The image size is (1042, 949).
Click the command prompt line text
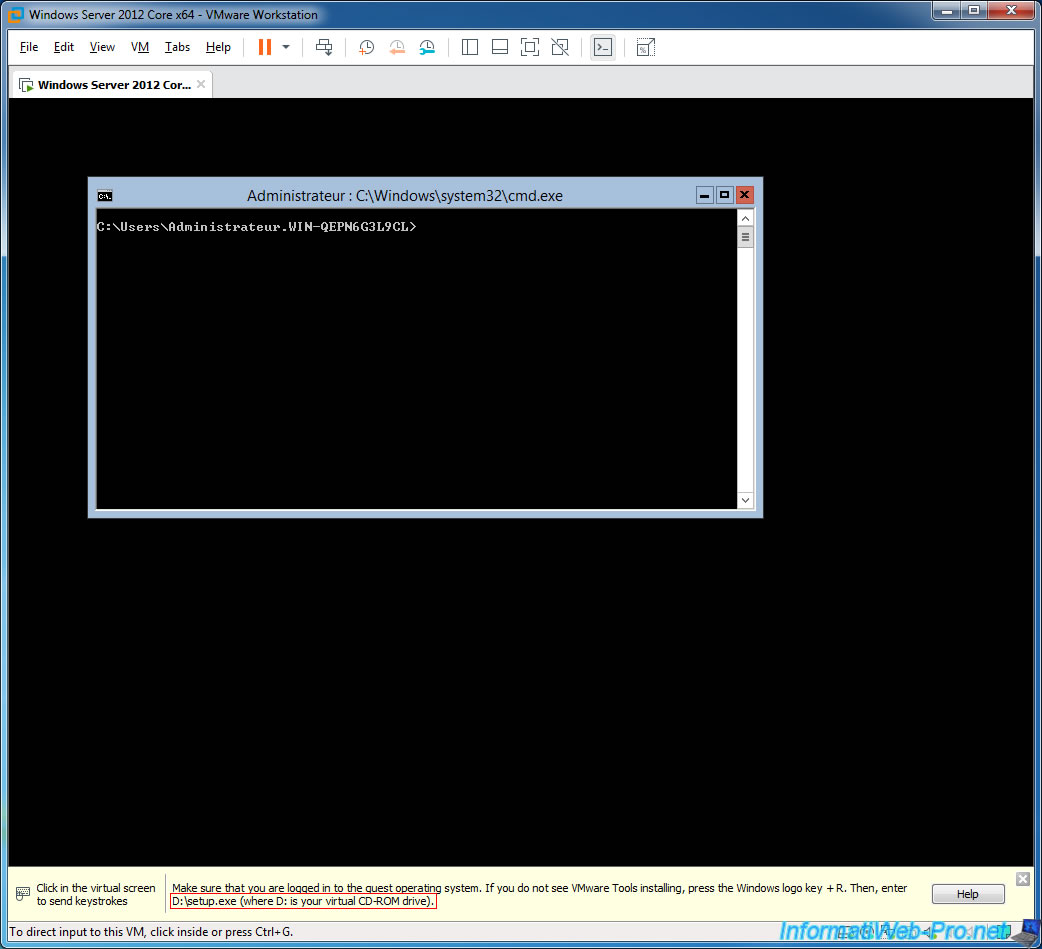click(x=257, y=227)
